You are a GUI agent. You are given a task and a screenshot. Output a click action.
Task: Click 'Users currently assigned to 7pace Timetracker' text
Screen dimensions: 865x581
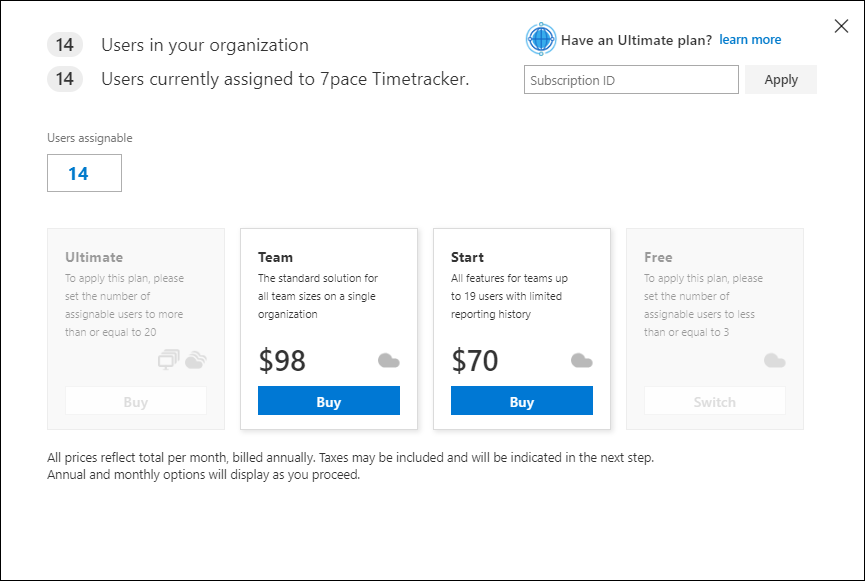pos(285,79)
